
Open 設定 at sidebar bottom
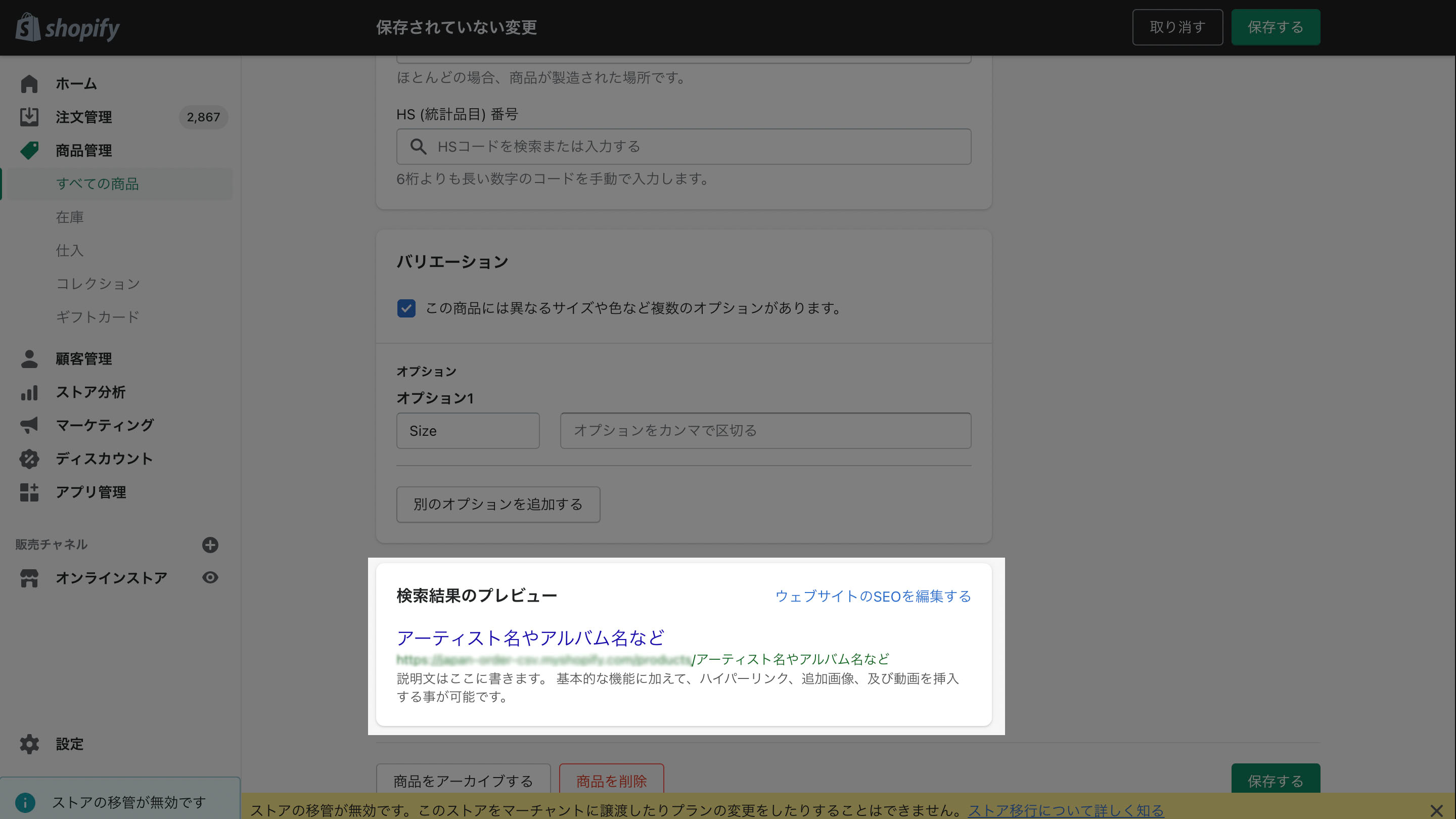(x=70, y=744)
